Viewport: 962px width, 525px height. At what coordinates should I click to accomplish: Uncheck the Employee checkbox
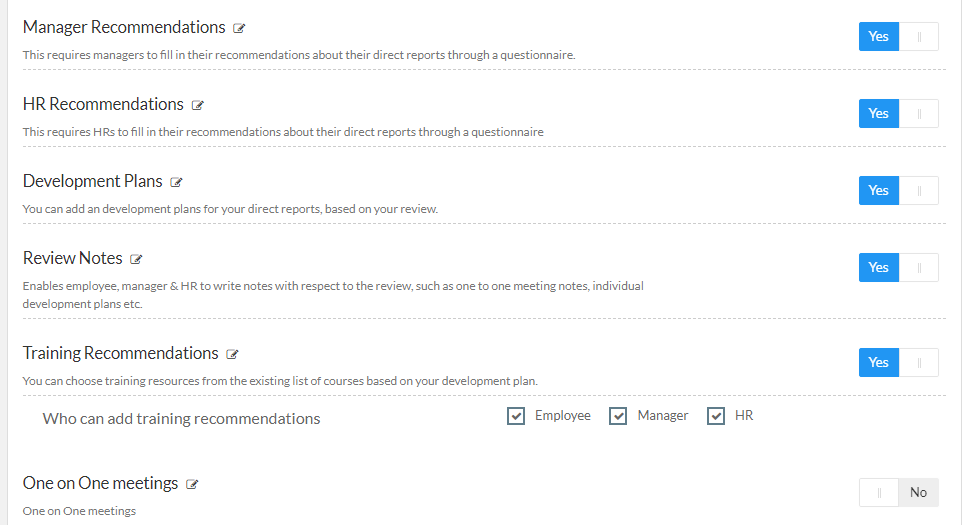pyautogui.click(x=516, y=416)
